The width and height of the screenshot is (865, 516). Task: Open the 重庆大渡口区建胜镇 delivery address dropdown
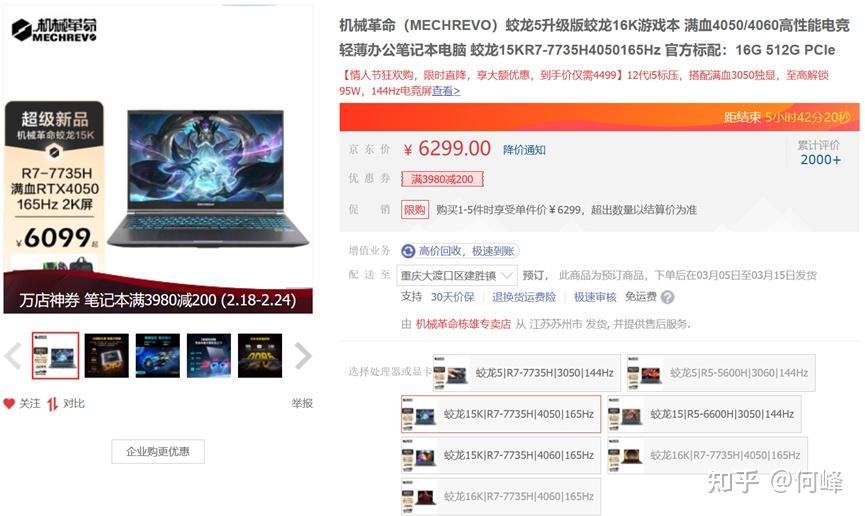(457, 275)
